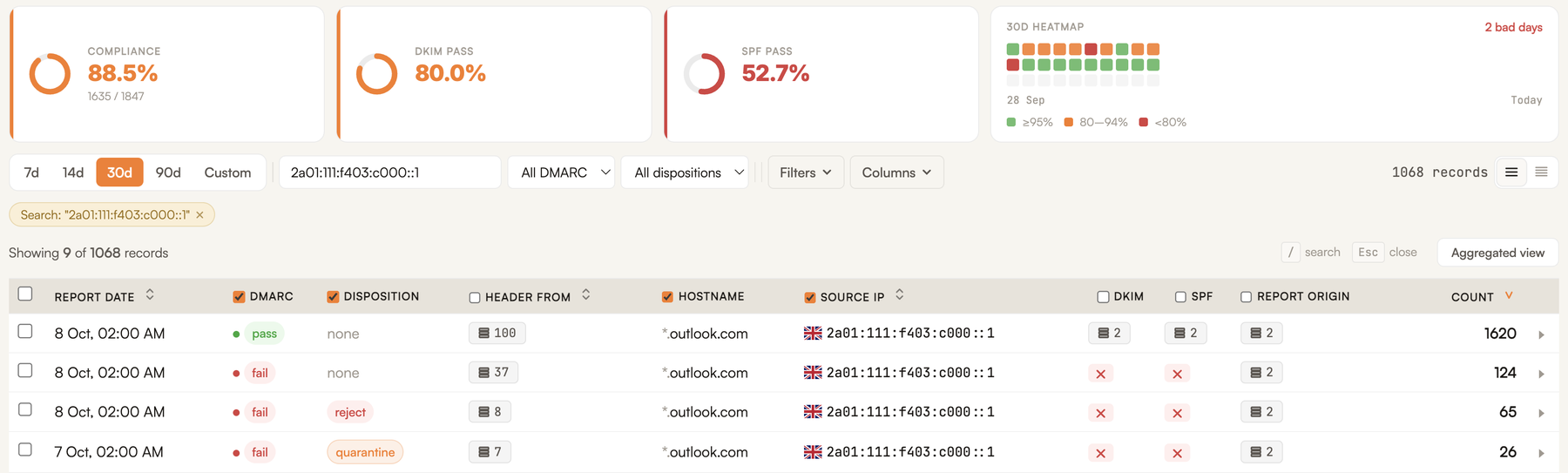The height and width of the screenshot is (473, 1568).
Task: Open the 8 header-from stack badge
Action: 490,411
